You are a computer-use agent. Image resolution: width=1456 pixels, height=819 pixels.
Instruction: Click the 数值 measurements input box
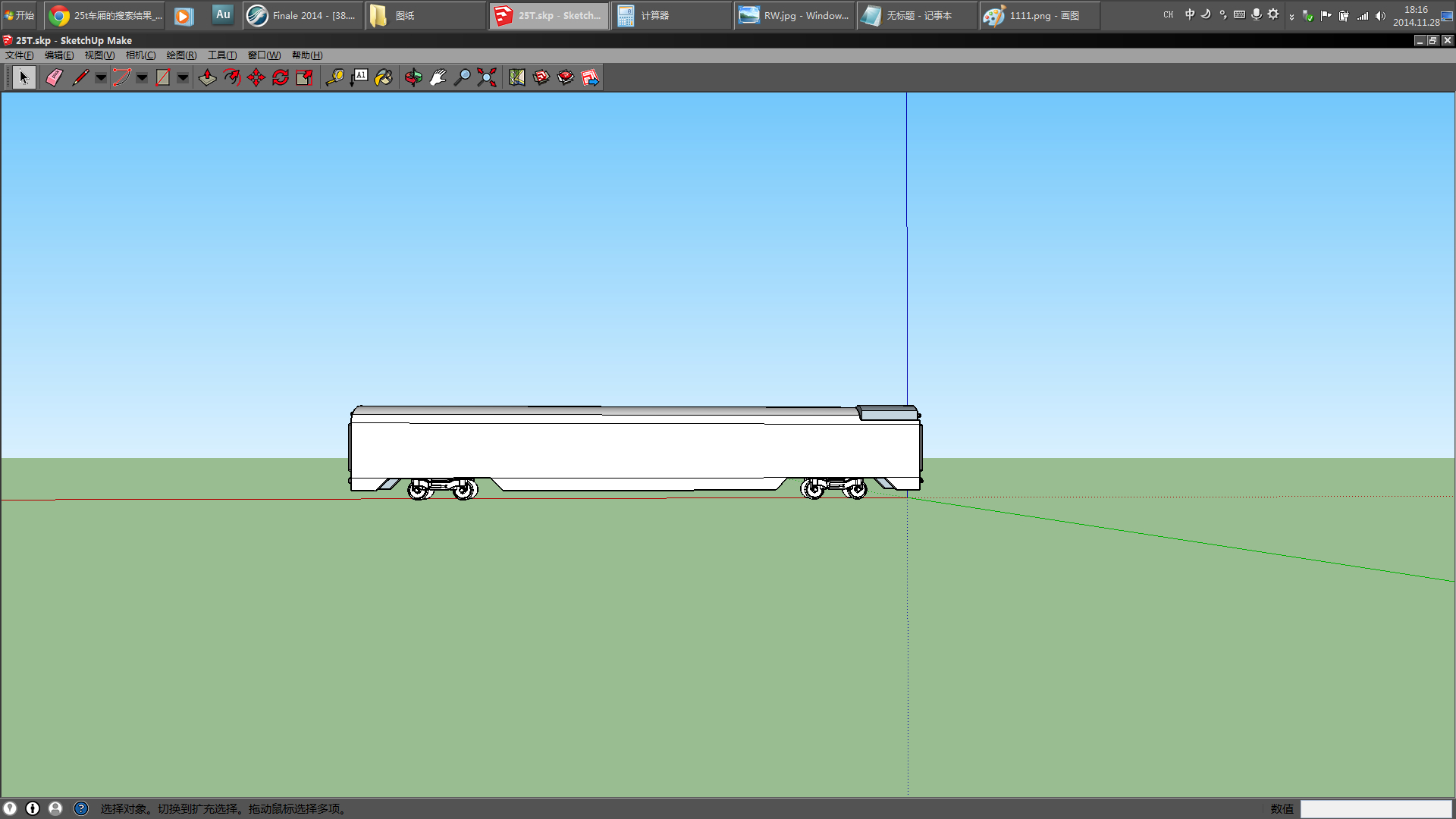point(1376,809)
